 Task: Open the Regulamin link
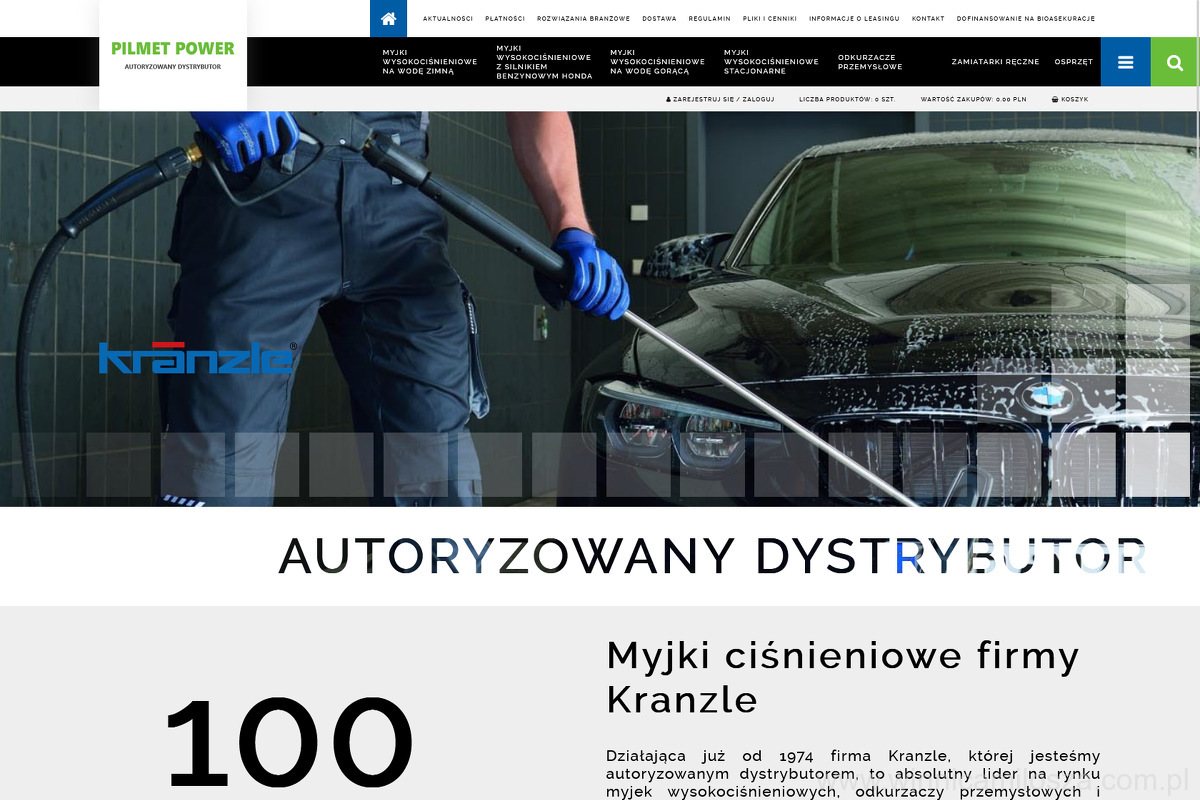[709, 19]
